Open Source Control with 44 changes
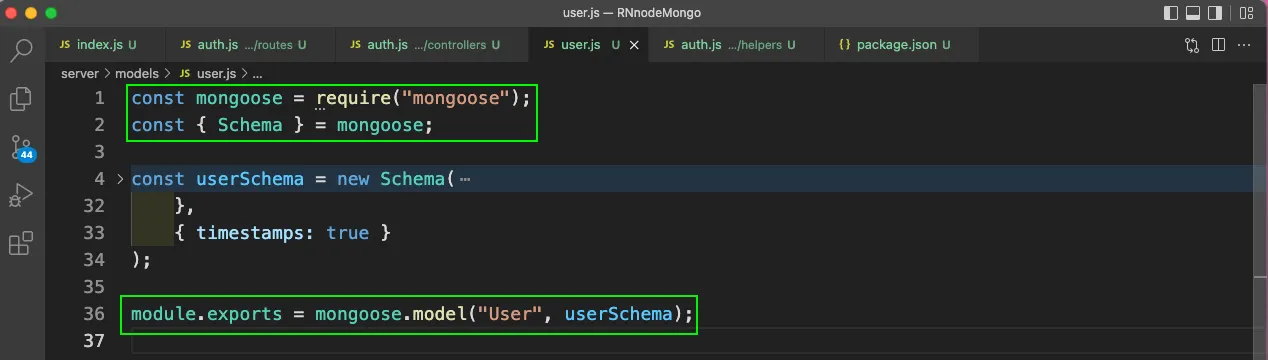The image size is (1268, 360). tap(21, 148)
